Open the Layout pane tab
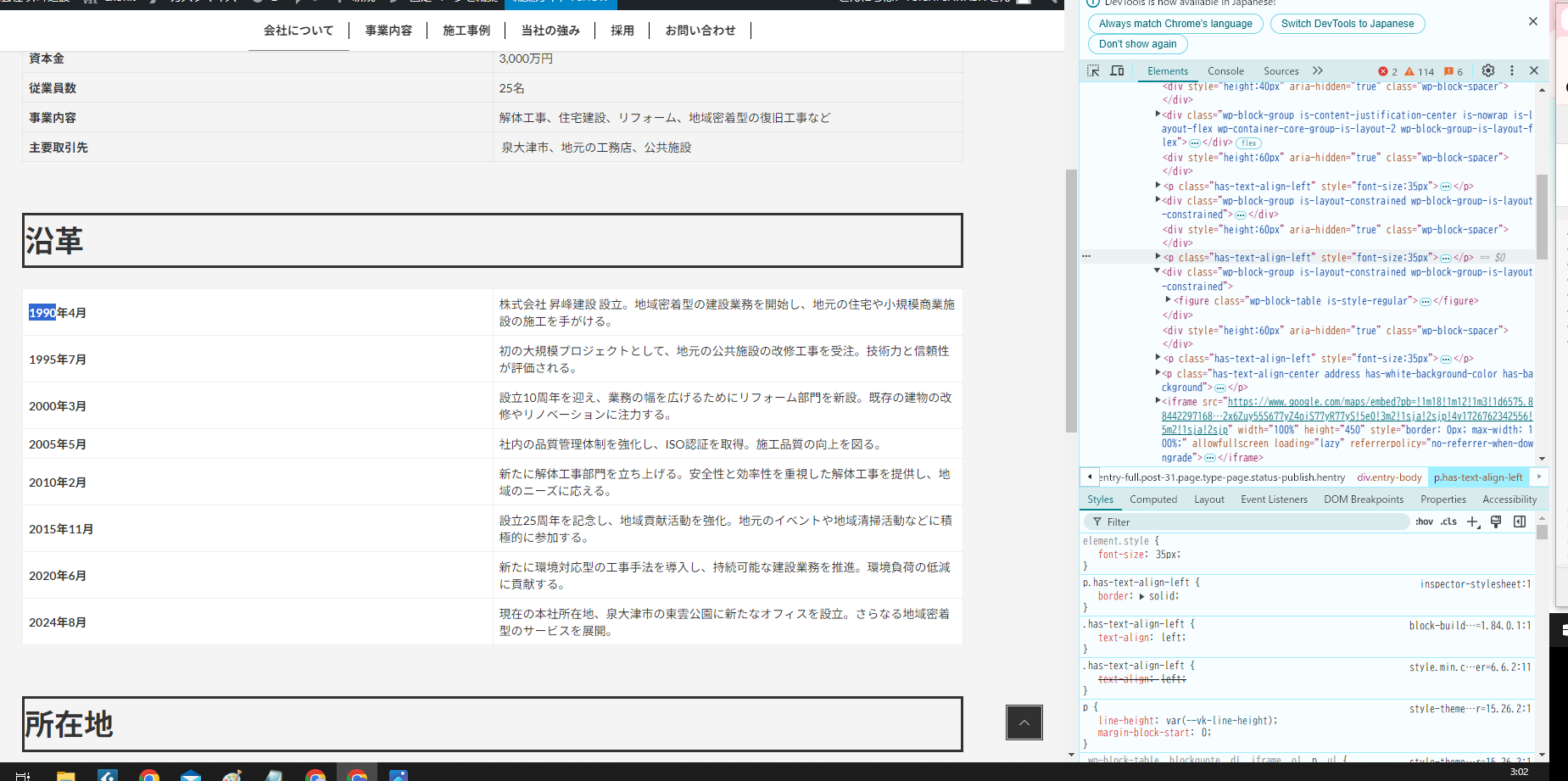This screenshot has height=781, width=1568. pyautogui.click(x=1209, y=499)
